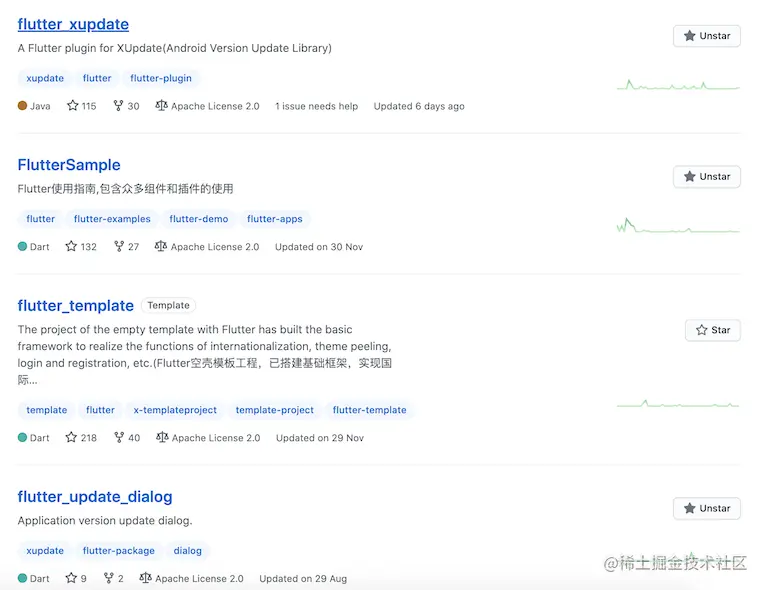Open the FlutterSample repository link
The image size is (765, 590).
pos(69,165)
